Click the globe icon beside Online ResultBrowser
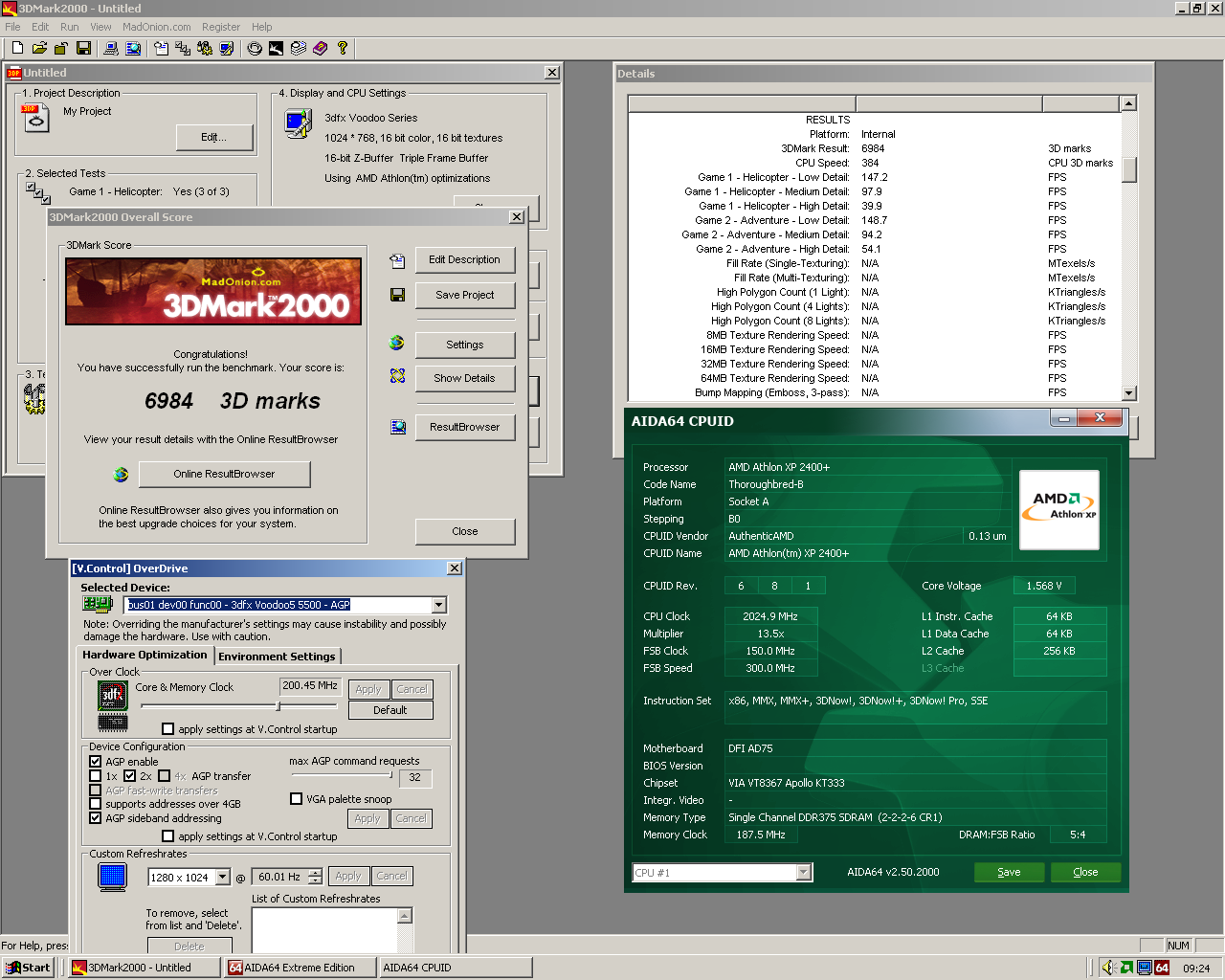 pos(121,474)
